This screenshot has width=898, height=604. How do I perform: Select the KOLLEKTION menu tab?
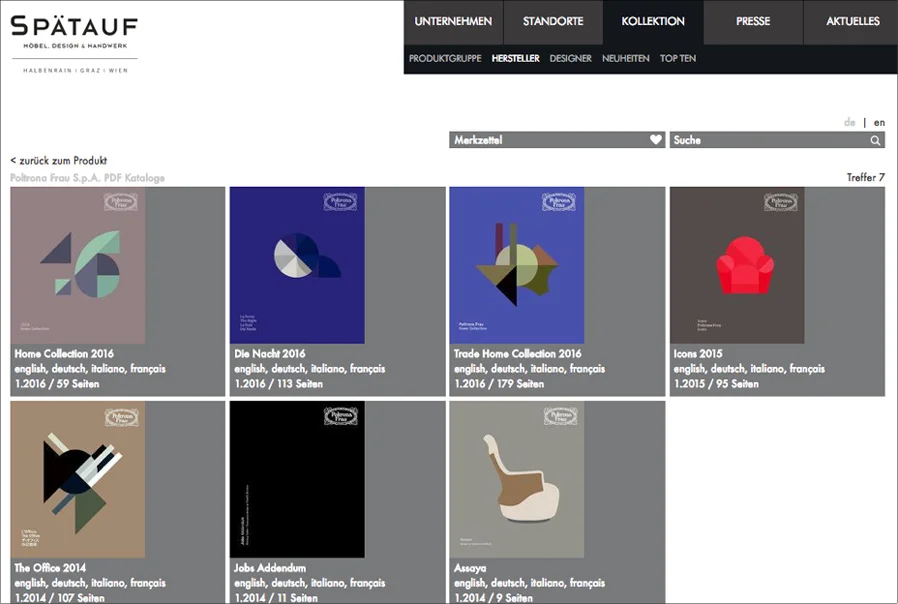point(653,22)
